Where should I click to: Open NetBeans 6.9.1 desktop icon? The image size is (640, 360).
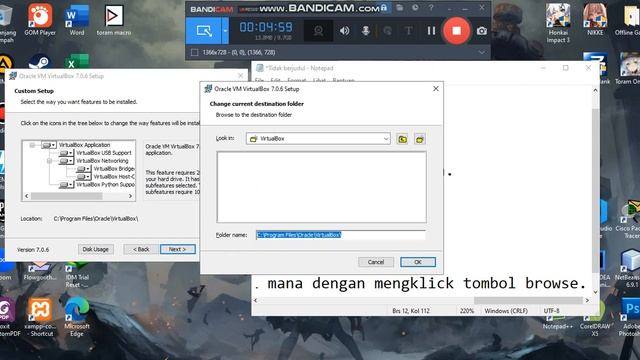628,268
